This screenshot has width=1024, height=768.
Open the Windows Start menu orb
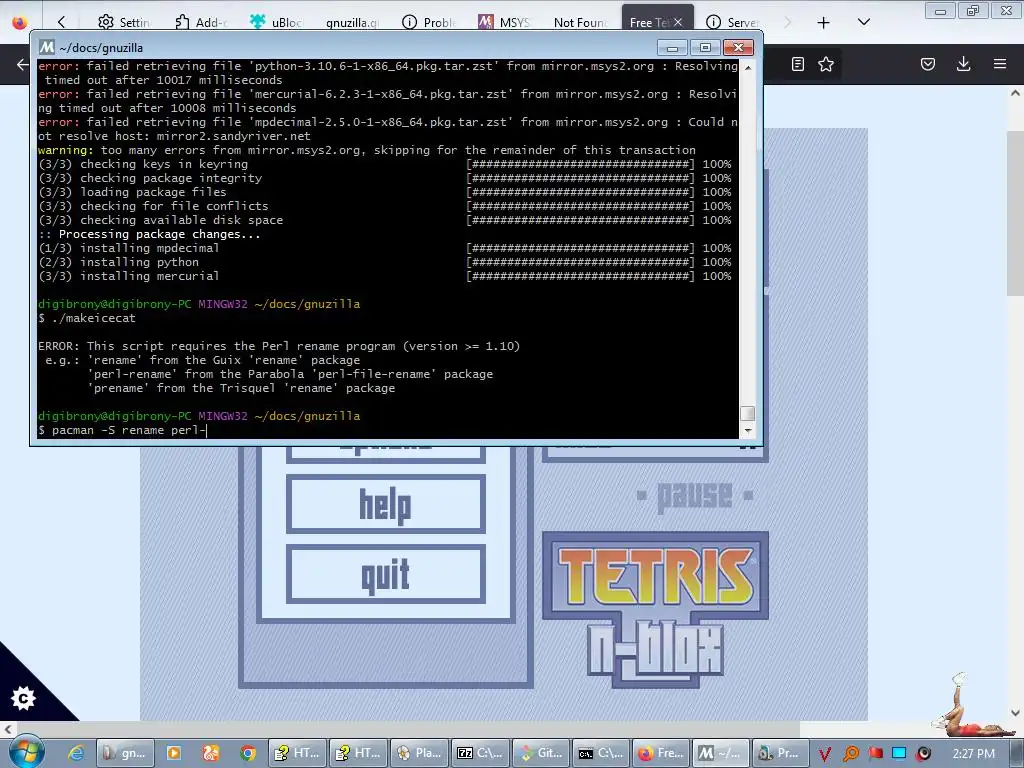click(27, 752)
